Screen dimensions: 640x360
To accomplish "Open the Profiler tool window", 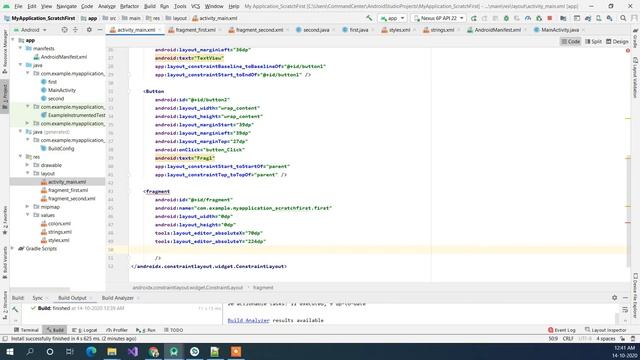I will coord(117,330).
